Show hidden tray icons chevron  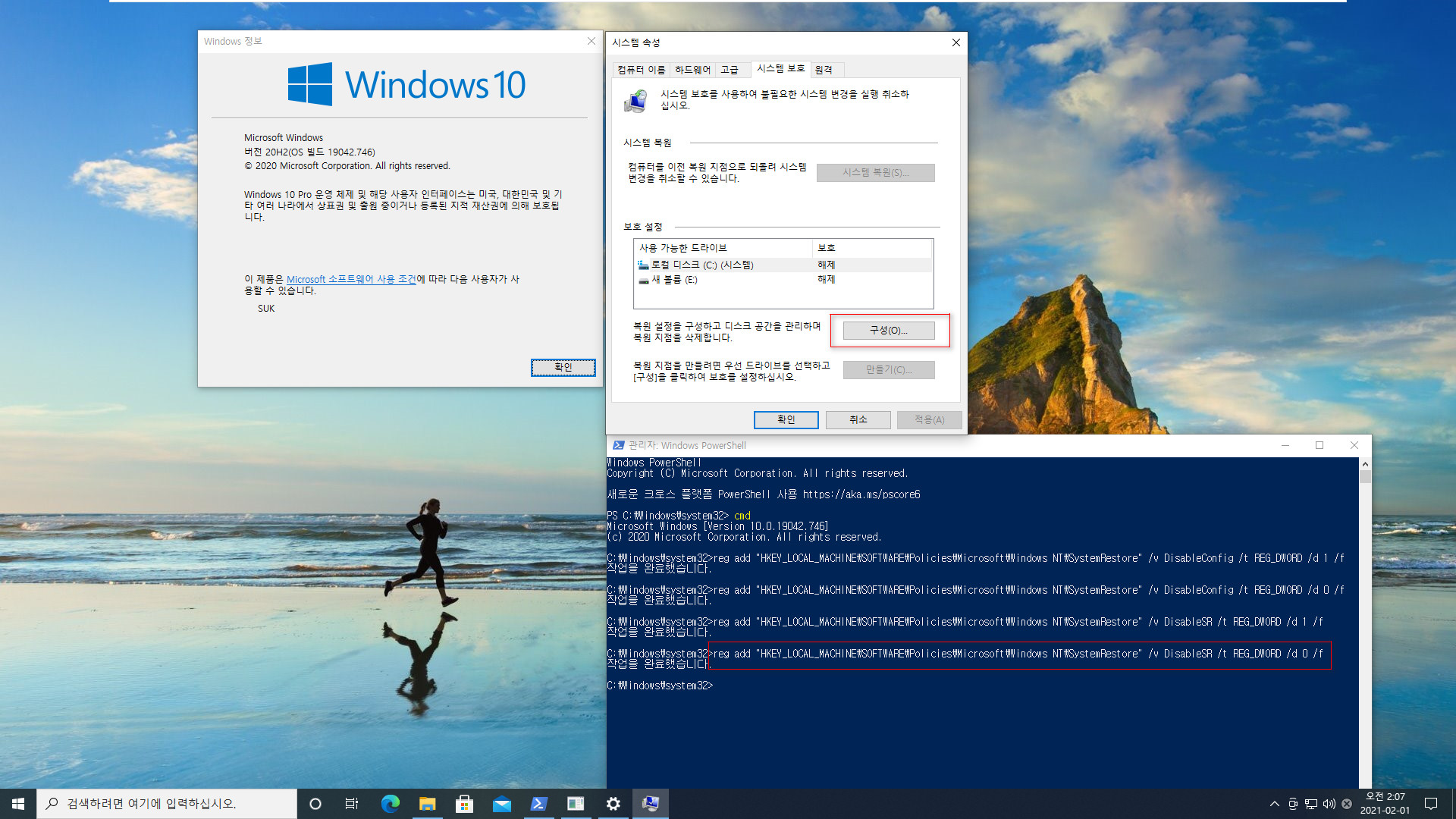pyautogui.click(x=1274, y=804)
